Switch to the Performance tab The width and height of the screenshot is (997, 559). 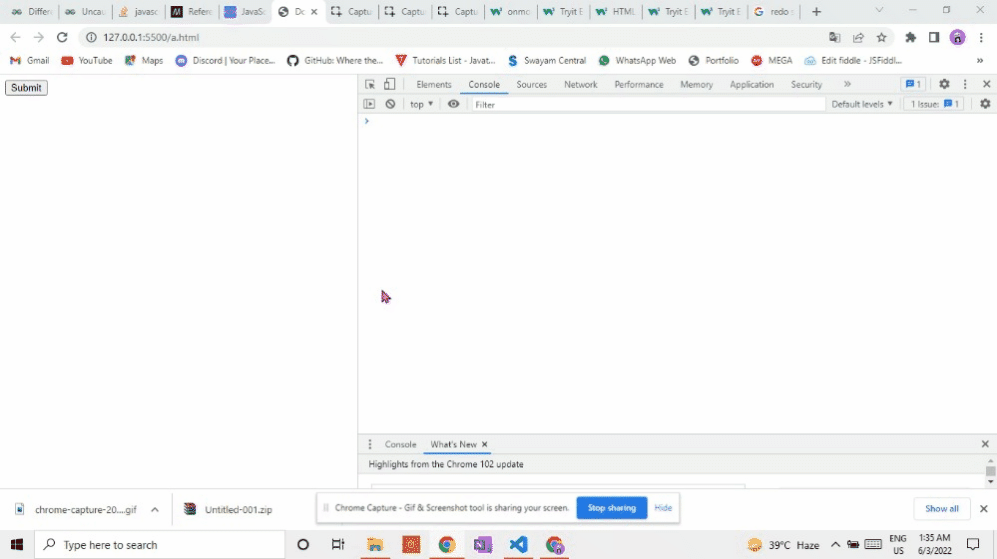tap(638, 85)
